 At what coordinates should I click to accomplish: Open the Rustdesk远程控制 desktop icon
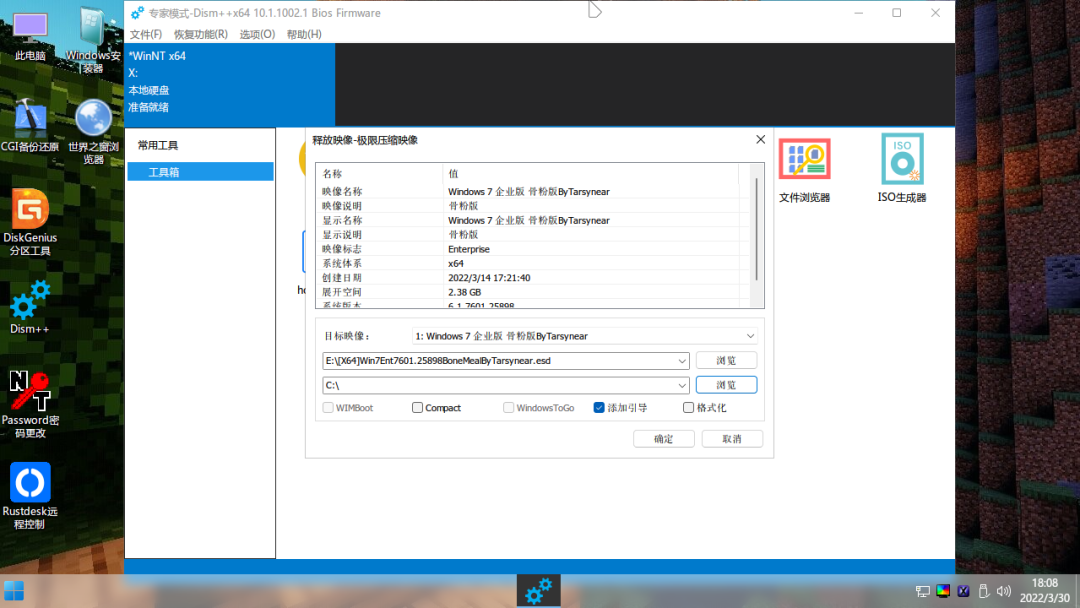coord(30,496)
